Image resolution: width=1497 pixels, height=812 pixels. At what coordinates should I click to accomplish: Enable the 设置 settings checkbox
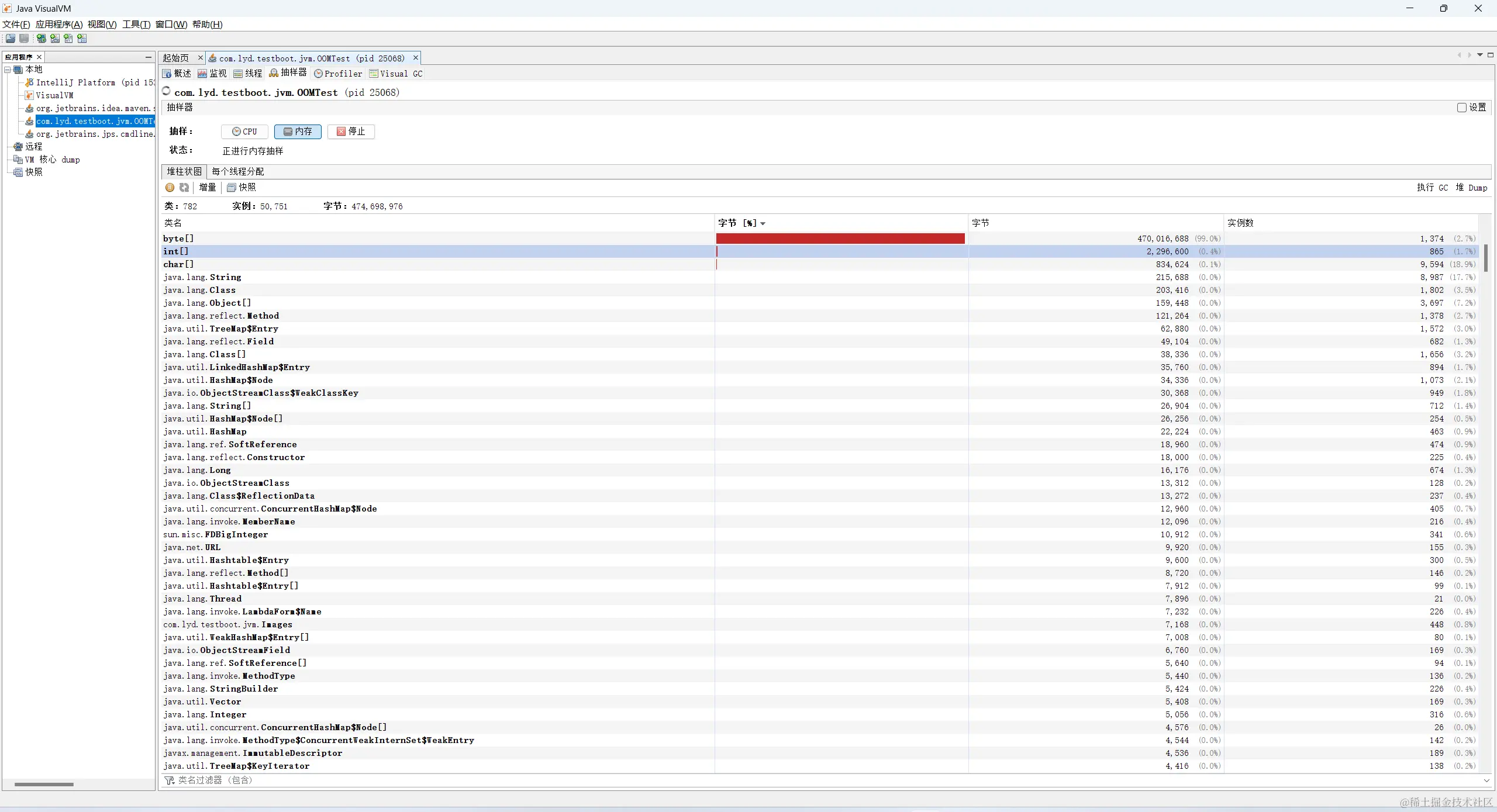[x=1461, y=108]
